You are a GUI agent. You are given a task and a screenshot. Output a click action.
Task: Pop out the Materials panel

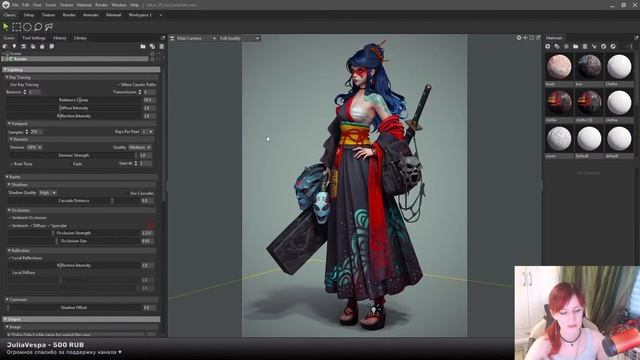pyautogui.click(x=636, y=38)
